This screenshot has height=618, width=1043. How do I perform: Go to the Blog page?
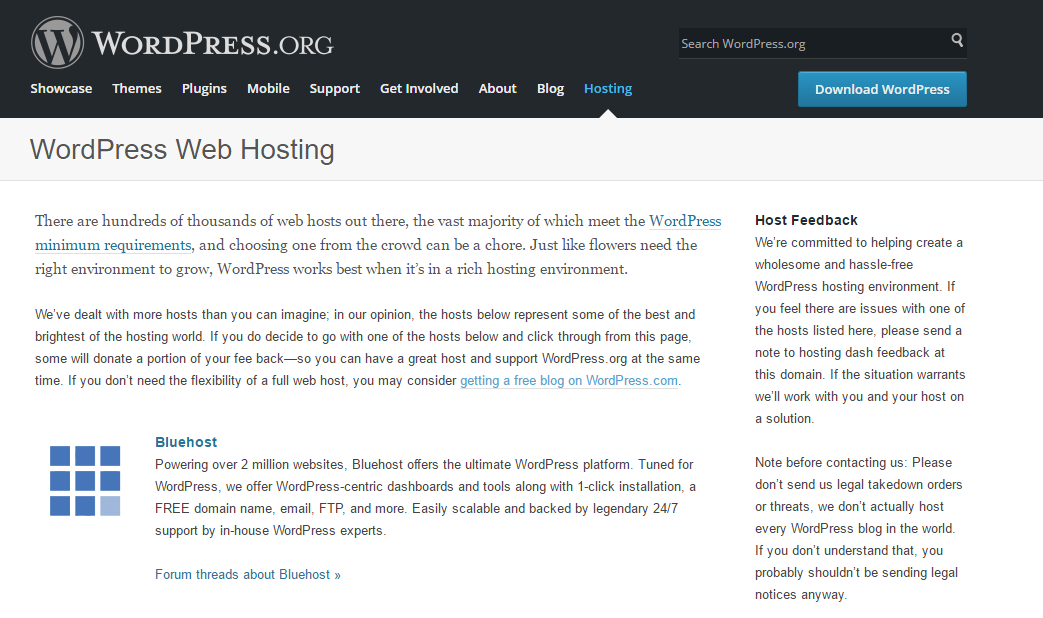tap(550, 88)
